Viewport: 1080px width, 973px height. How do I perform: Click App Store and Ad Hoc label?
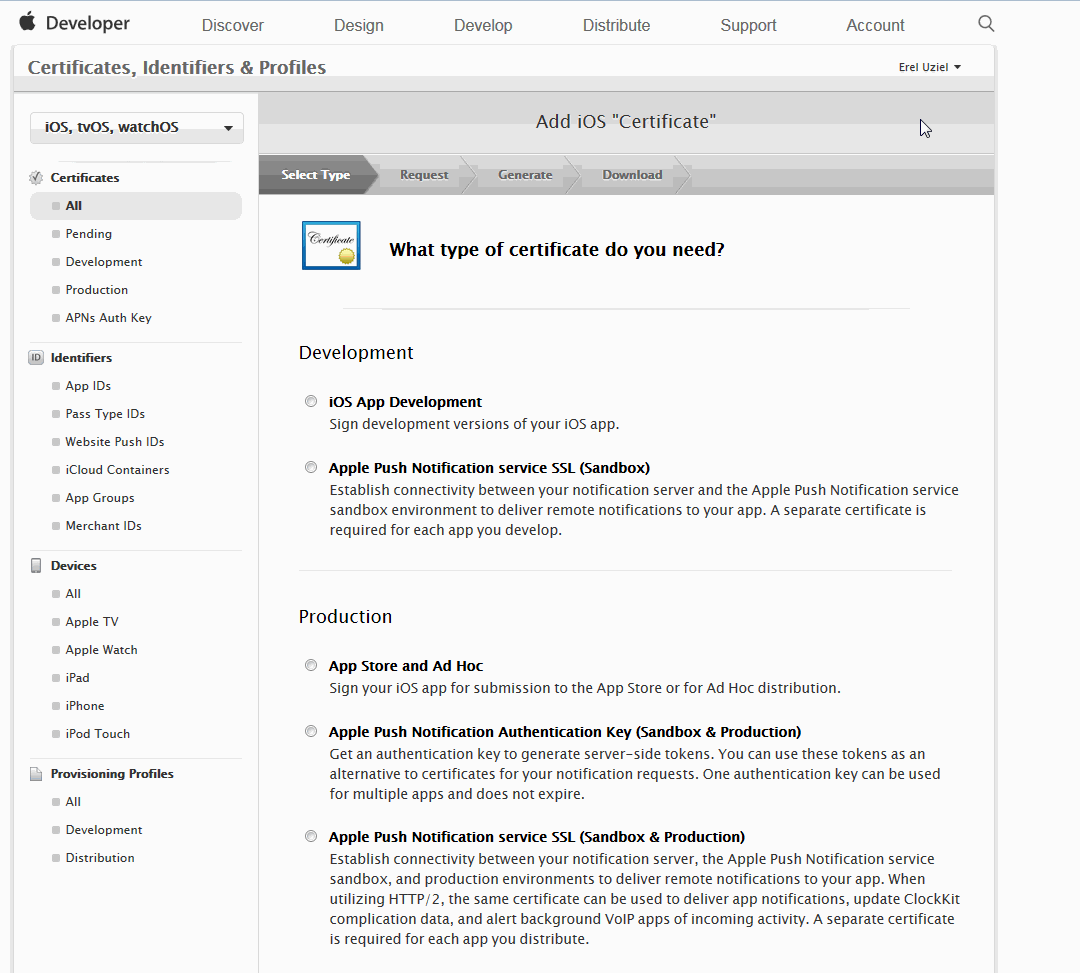[406, 666]
